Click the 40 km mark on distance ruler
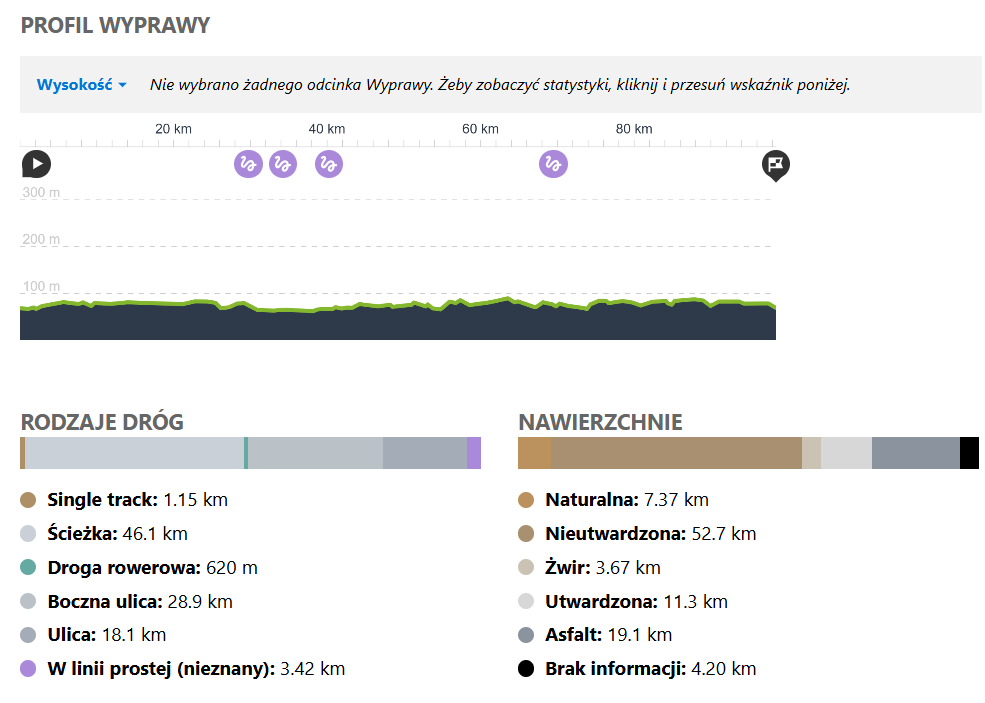The image size is (985, 703). (x=327, y=129)
